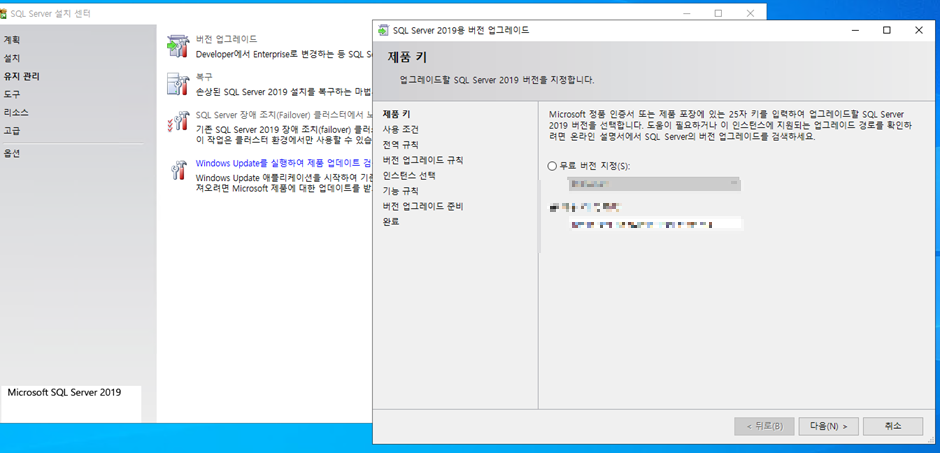Viewport: 940px width, 453px height.
Task: Open the 고급 page in 설치 센터
Action: [x=12, y=130]
